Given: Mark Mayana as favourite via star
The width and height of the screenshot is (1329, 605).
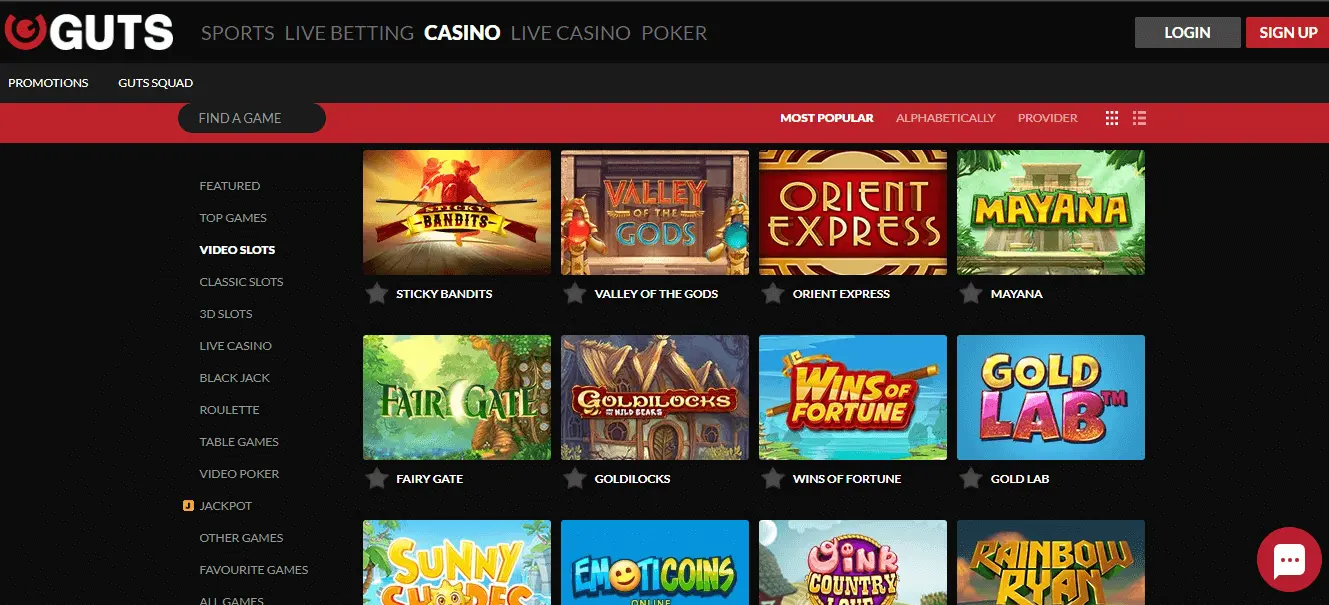Looking at the screenshot, I should [x=970, y=294].
